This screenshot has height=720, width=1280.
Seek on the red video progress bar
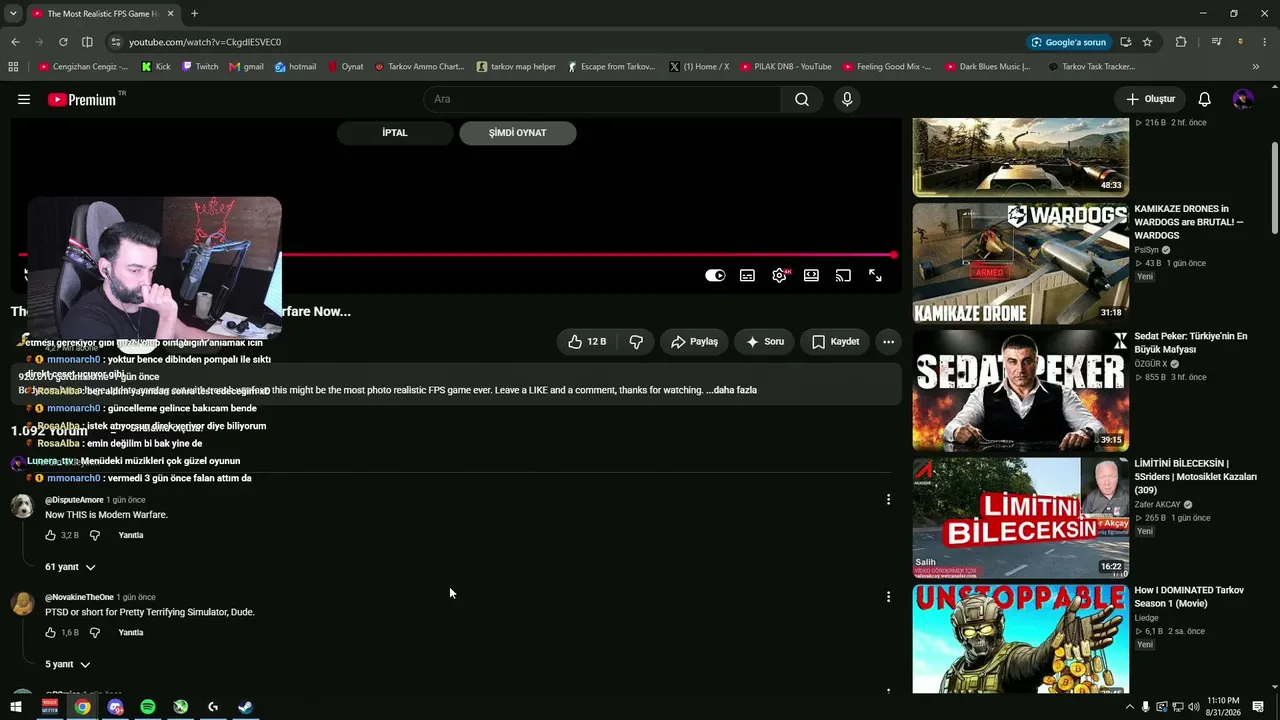click(456, 255)
